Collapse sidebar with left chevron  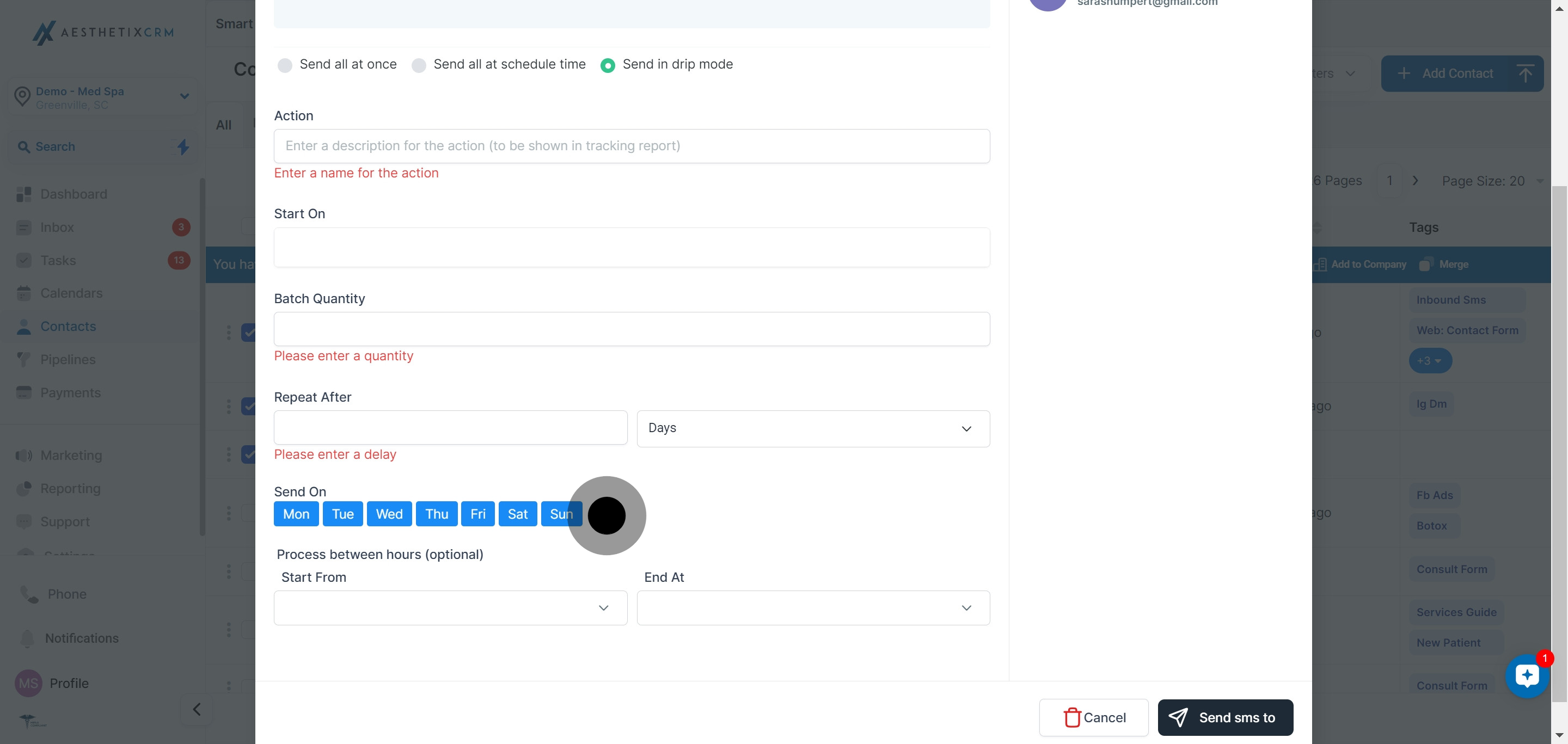(197, 709)
